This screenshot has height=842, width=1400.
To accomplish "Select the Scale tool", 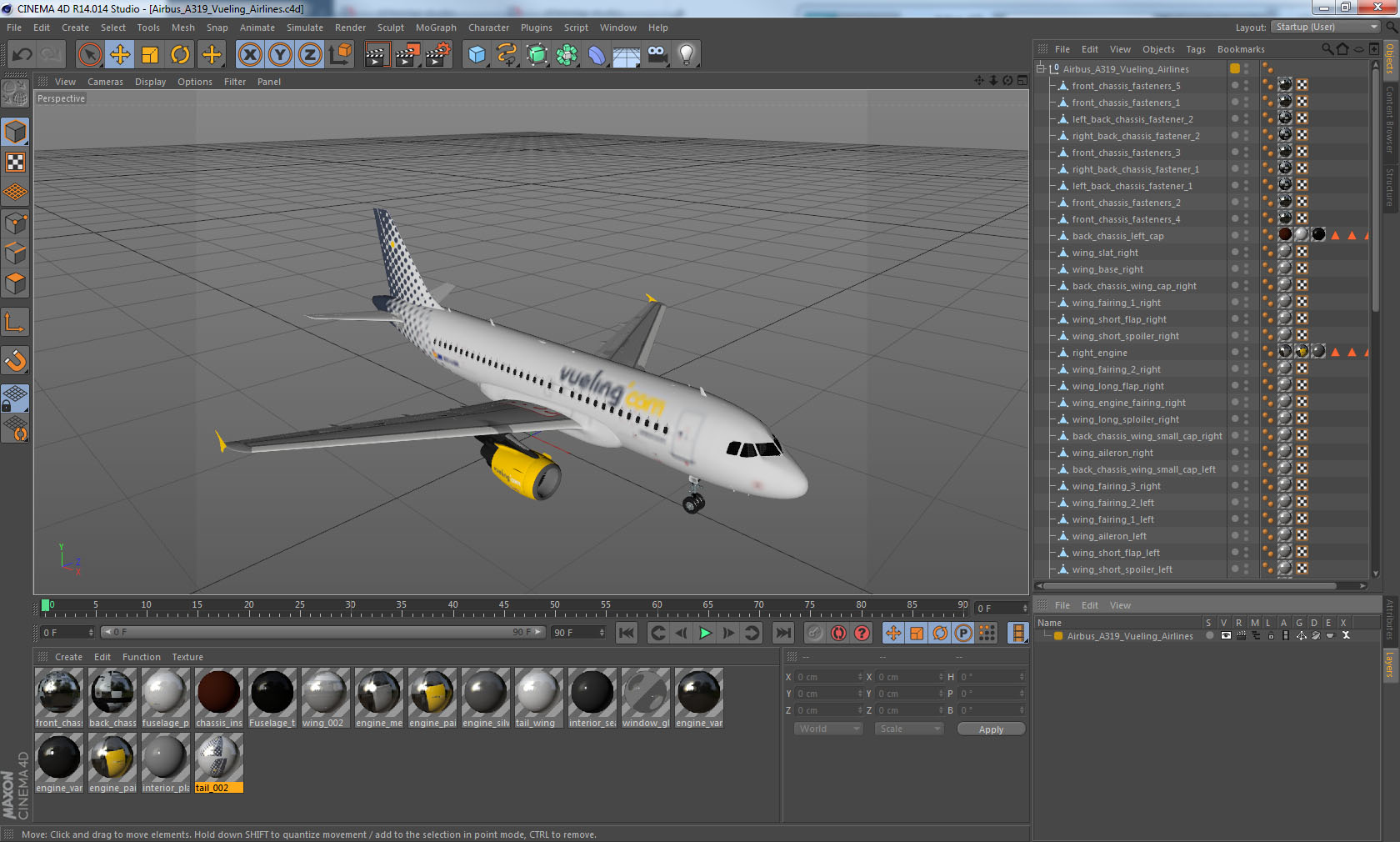I will click(x=150, y=55).
